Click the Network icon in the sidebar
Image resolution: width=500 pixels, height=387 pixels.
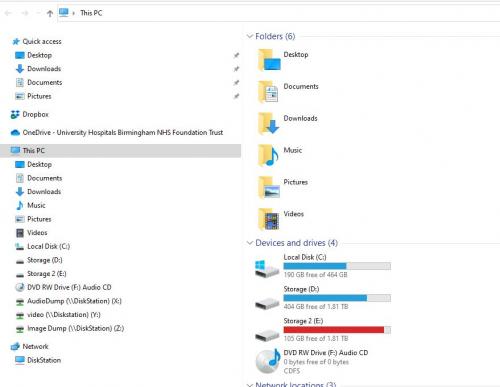point(15,347)
